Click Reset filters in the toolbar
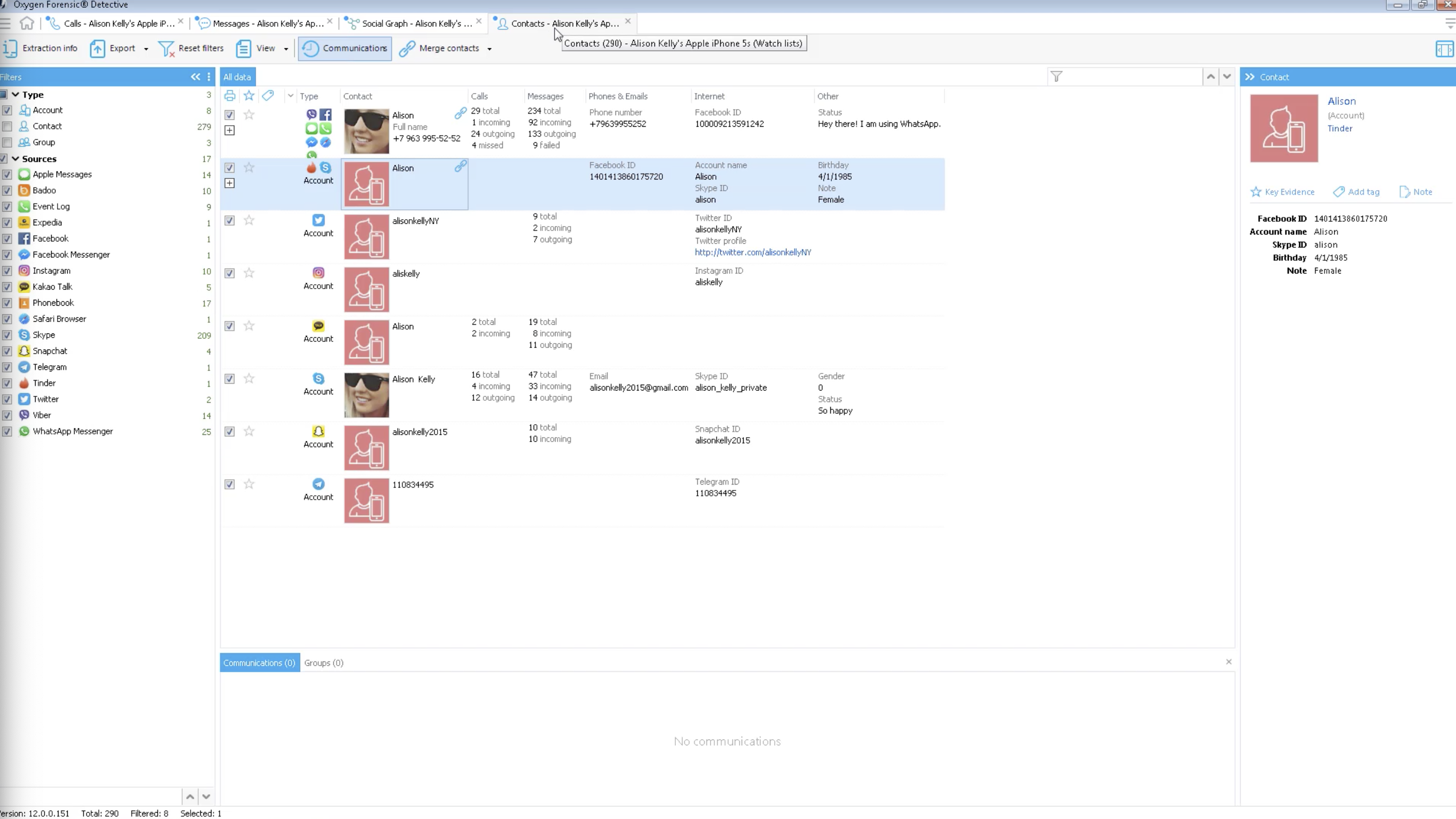Viewport: 1456px width, 819px height. [191, 48]
